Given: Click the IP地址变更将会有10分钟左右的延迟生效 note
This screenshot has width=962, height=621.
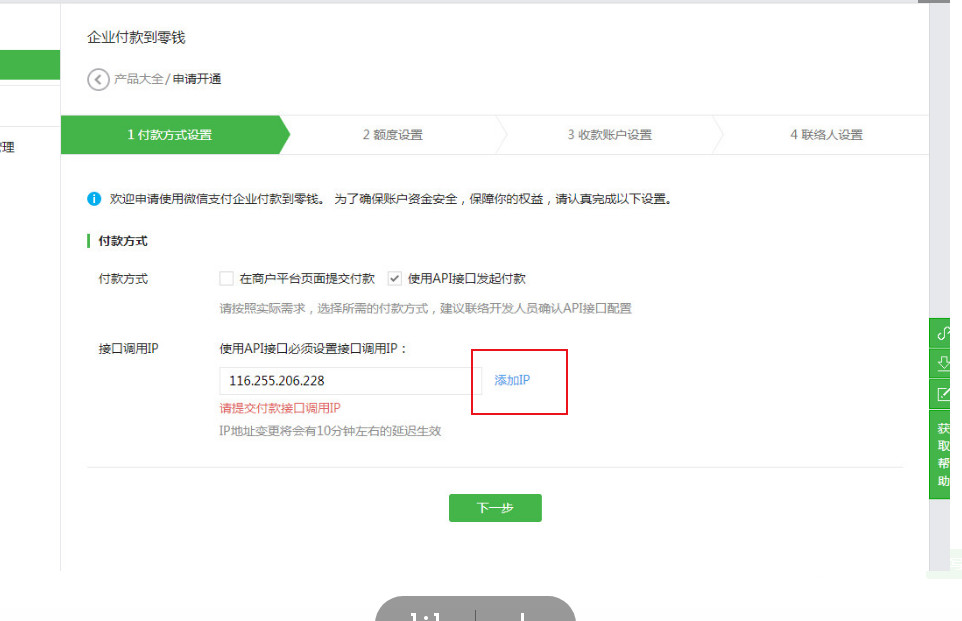Looking at the screenshot, I should pos(330,431).
